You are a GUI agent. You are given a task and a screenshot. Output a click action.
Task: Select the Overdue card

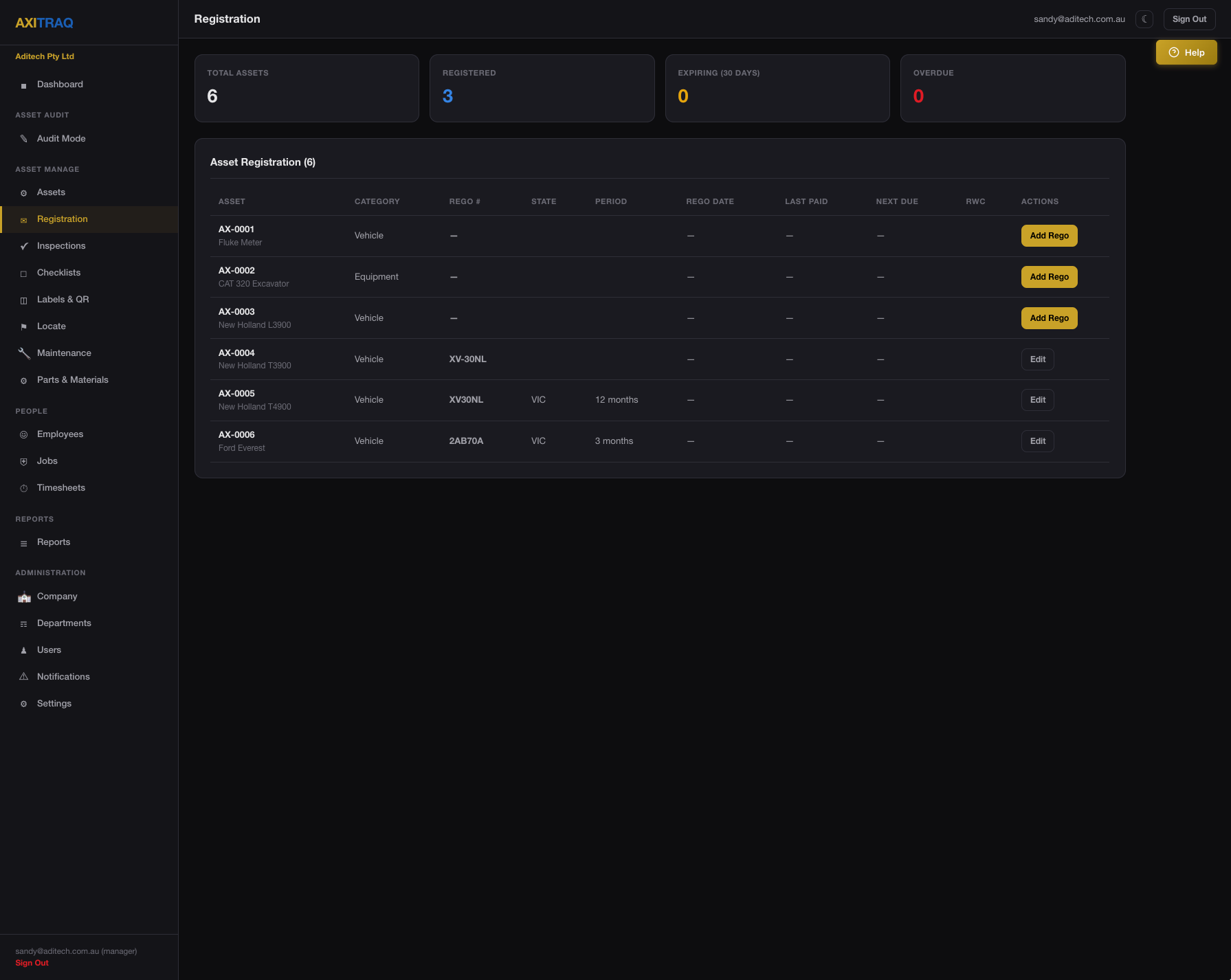1012,89
